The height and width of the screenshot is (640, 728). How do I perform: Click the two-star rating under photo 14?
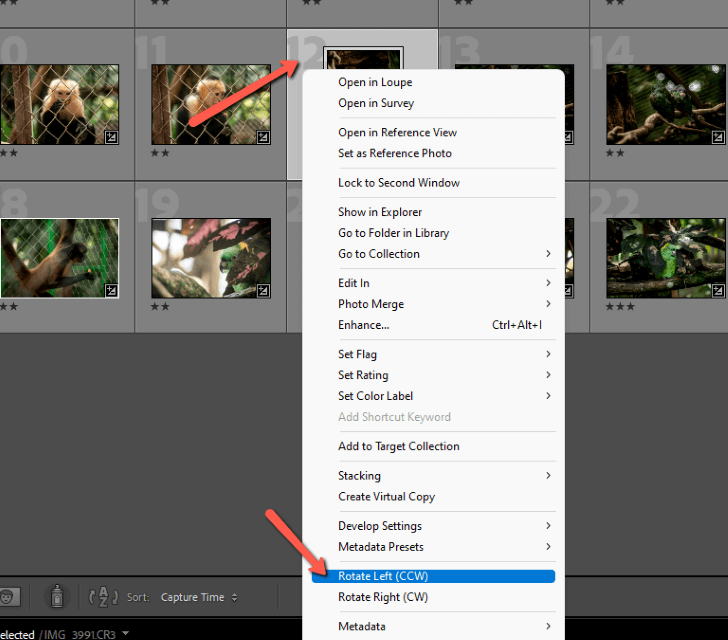(615, 153)
